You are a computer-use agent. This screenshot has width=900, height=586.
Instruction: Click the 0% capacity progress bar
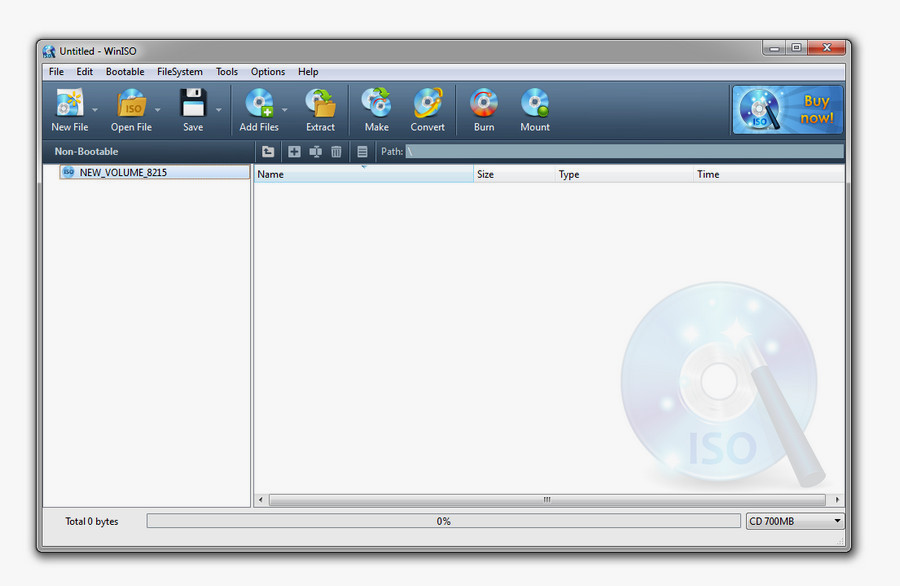[443, 521]
